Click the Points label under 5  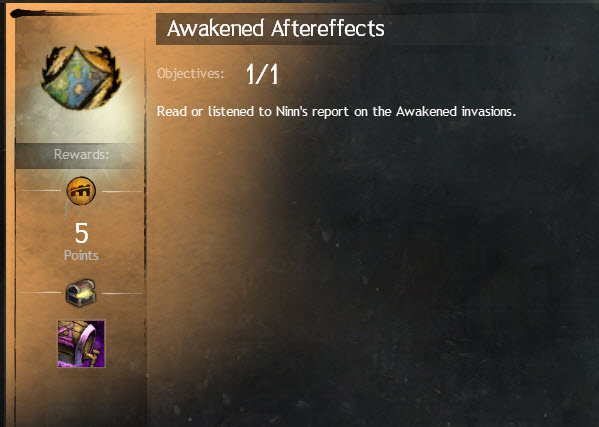point(81,256)
